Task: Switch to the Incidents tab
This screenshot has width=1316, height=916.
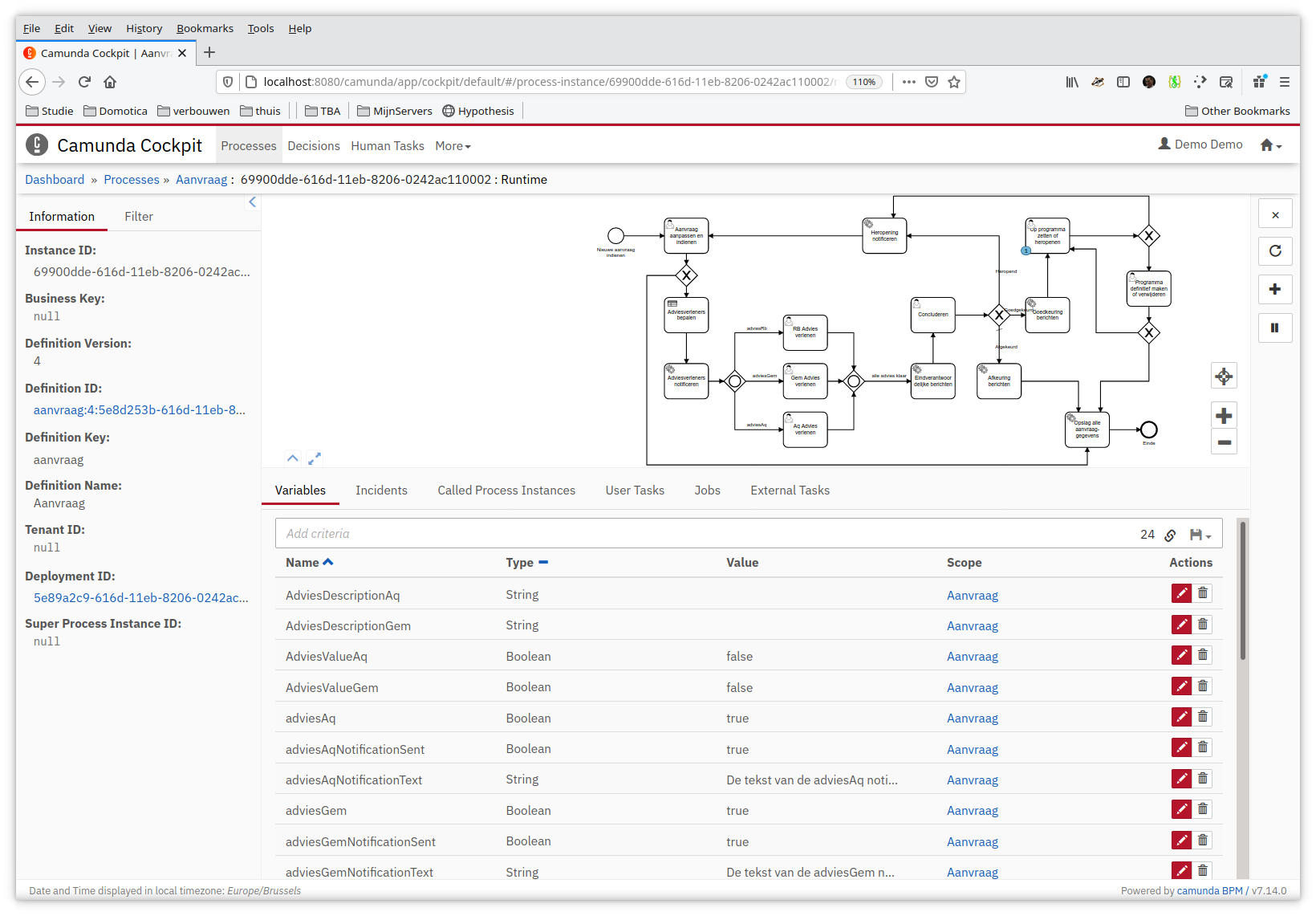Action: (x=381, y=491)
